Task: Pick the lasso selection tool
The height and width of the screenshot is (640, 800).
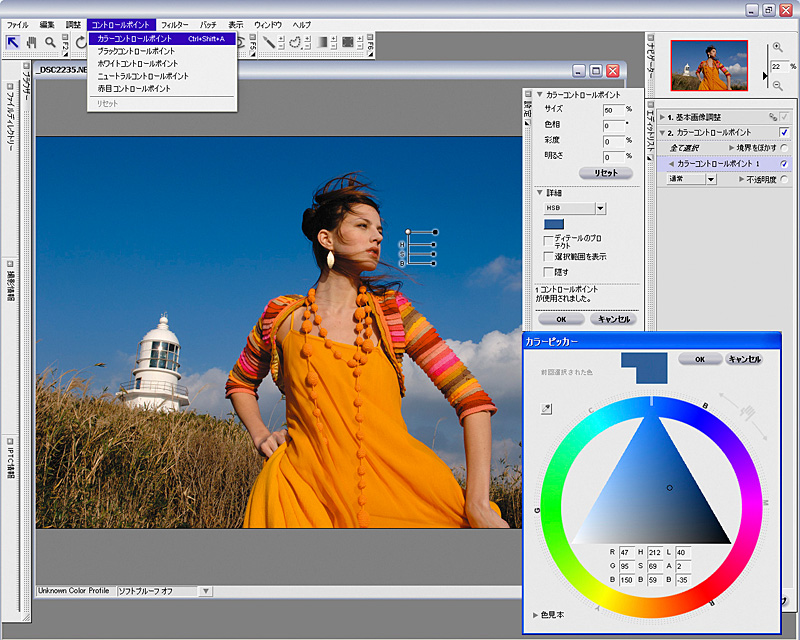Action: point(295,42)
